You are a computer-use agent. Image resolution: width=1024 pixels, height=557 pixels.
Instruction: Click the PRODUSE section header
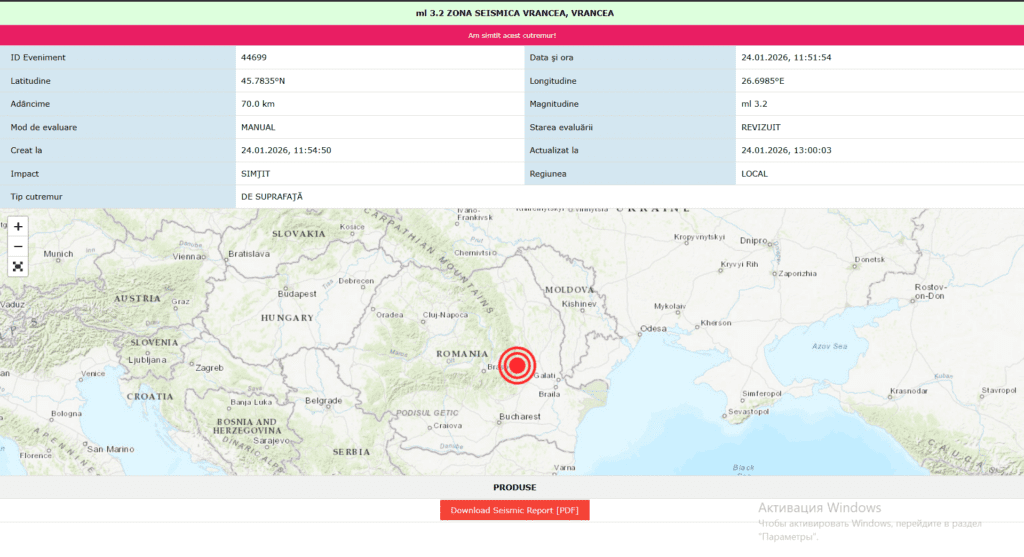[515, 487]
